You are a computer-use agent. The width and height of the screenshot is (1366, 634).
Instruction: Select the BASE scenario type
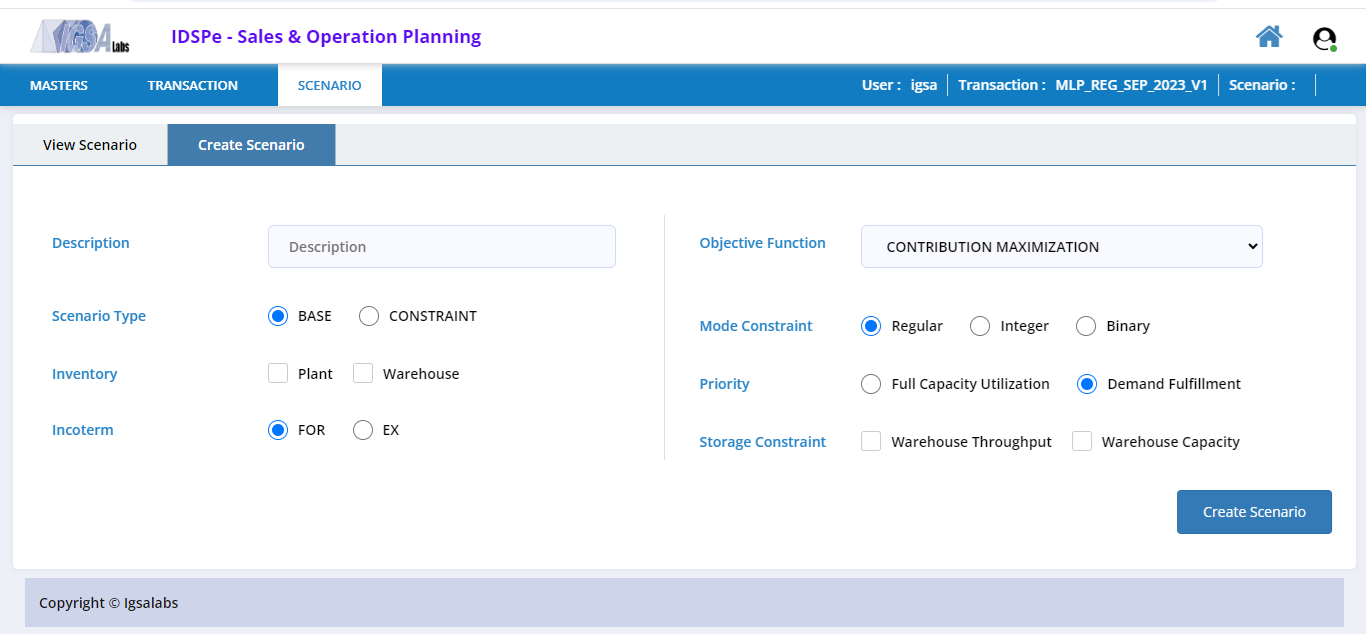278,316
